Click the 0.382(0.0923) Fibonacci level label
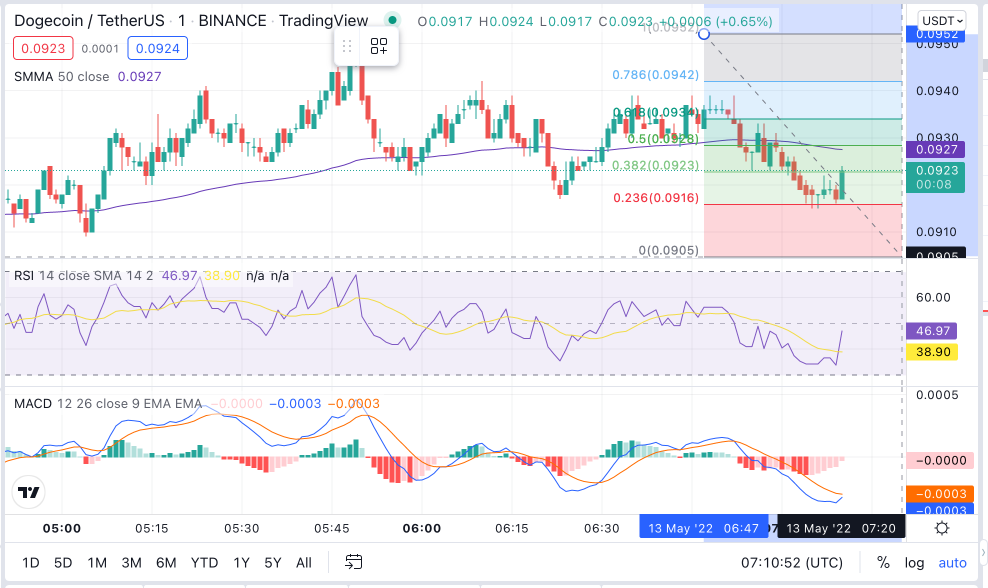This screenshot has width=988, height=588. pyautogui.click(x=655, y=165)
